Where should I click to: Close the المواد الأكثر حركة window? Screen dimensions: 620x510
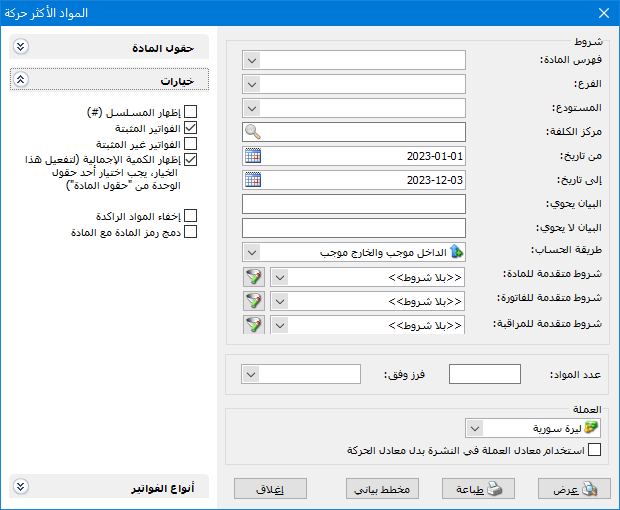(604, 13)
